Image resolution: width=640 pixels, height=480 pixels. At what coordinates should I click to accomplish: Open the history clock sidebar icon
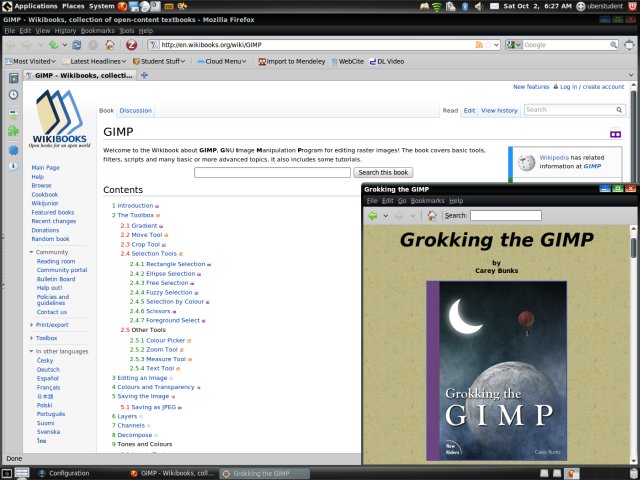[13, 95]
